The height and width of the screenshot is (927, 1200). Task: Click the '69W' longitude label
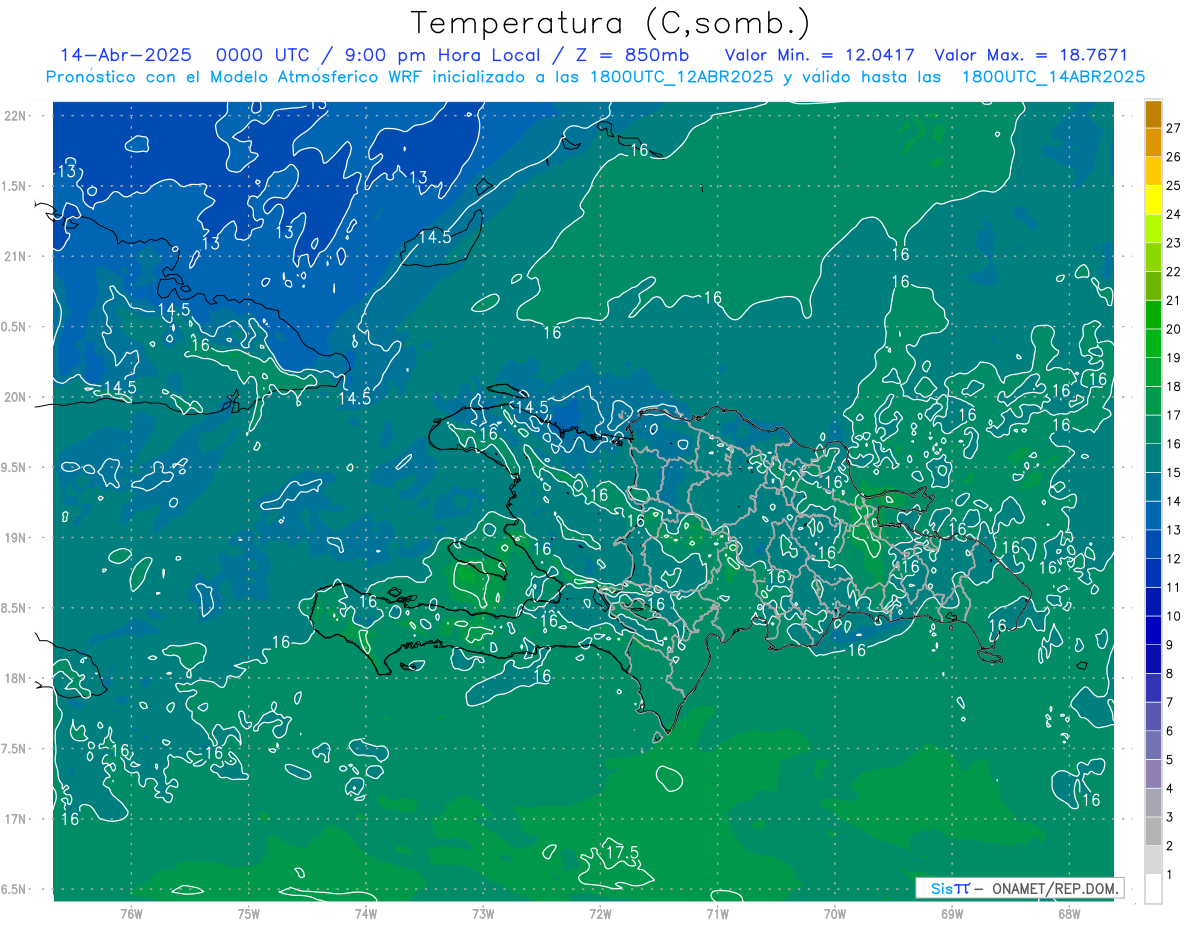pyautogui.click(x=952, y=913)
